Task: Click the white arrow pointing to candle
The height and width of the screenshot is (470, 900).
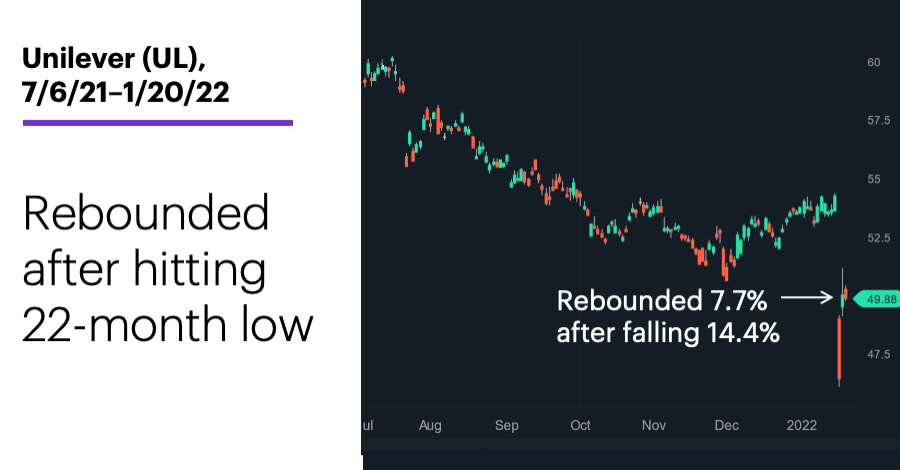Action: (806, 297)
